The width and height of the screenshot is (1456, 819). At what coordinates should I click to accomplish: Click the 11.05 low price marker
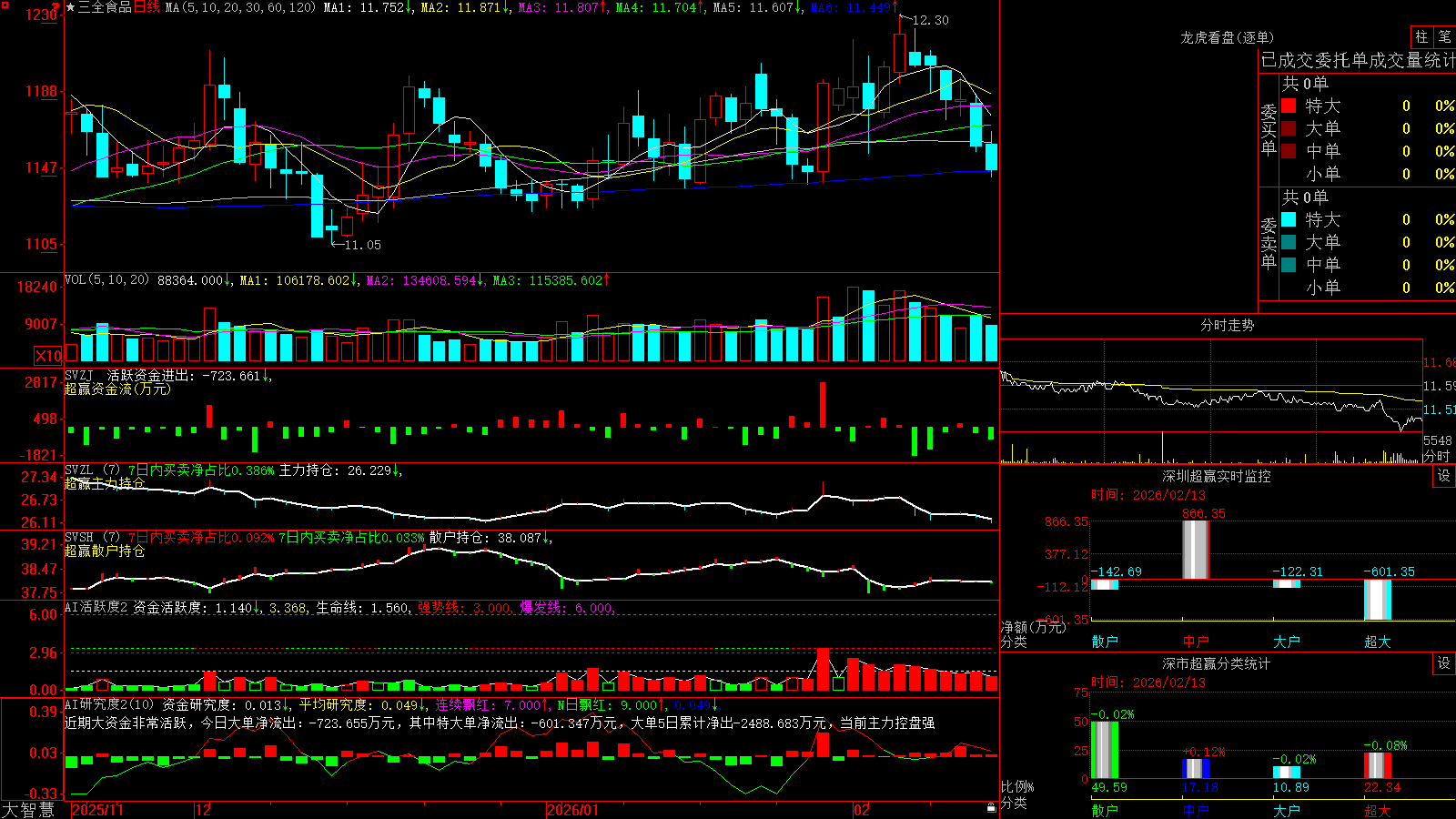coord(362,245)
